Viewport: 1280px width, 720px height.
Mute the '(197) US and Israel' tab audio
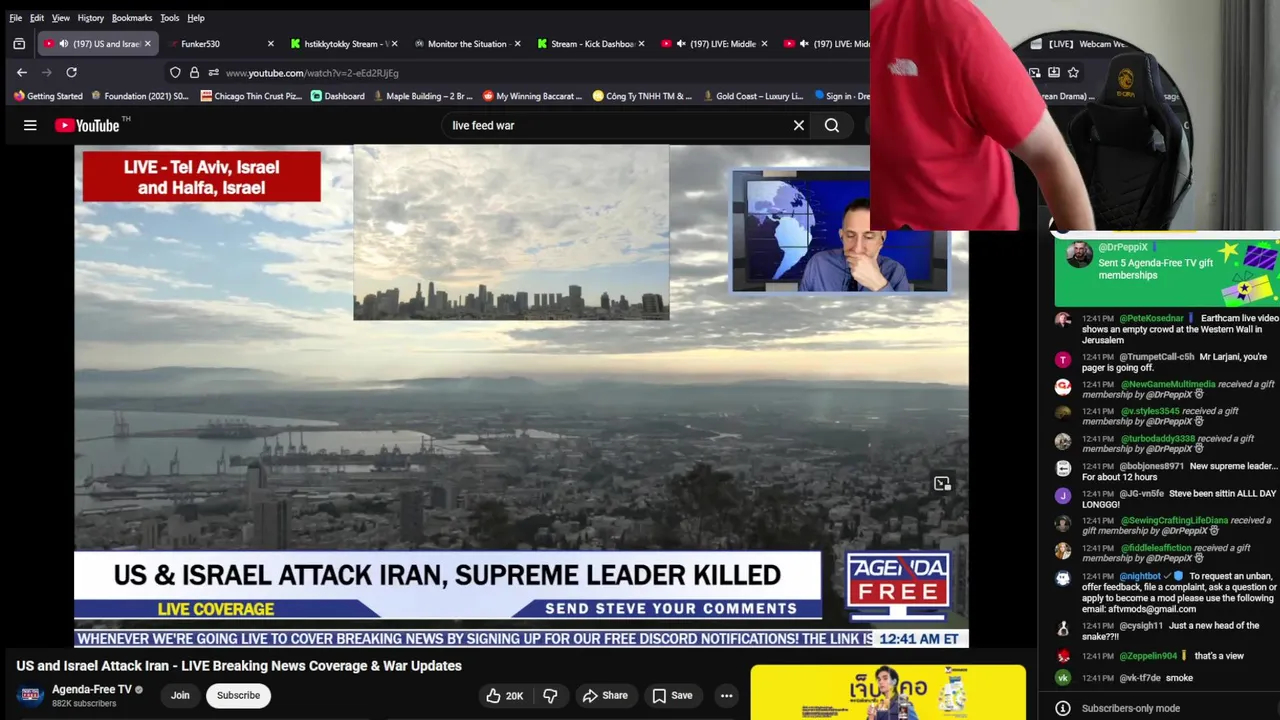64,44
